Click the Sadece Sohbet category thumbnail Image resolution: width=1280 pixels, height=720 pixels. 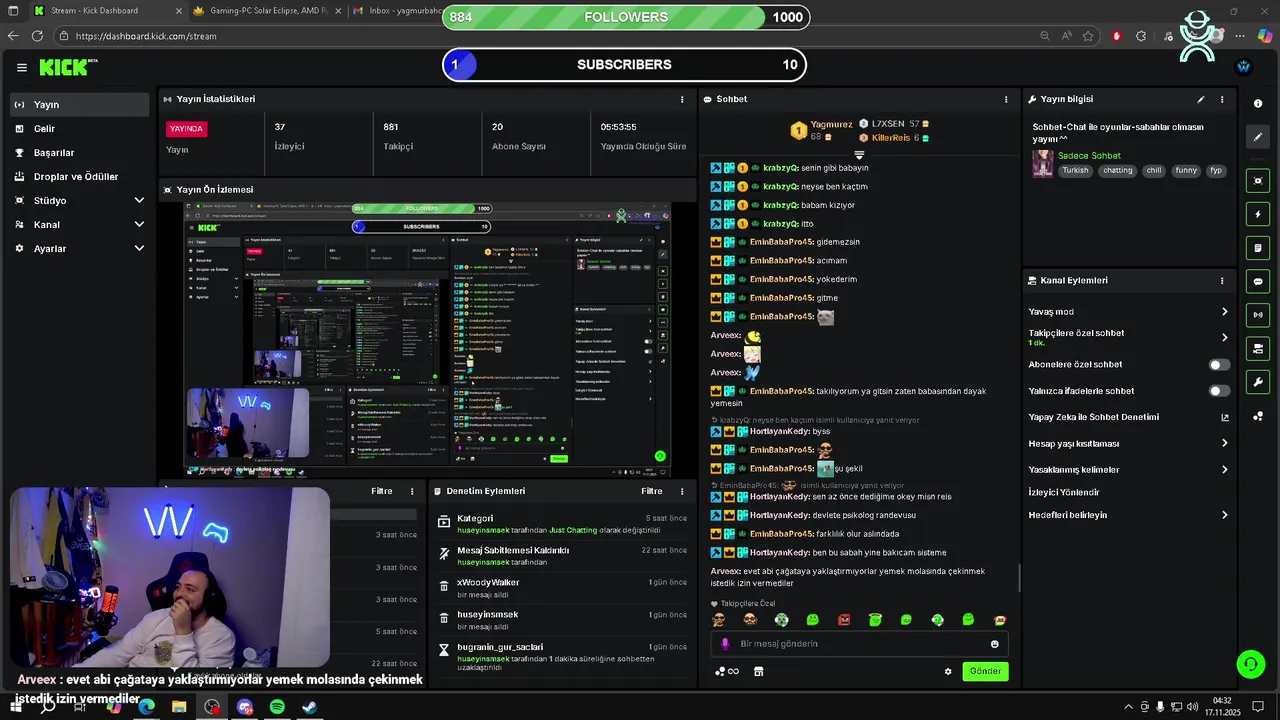[1043, 164]
